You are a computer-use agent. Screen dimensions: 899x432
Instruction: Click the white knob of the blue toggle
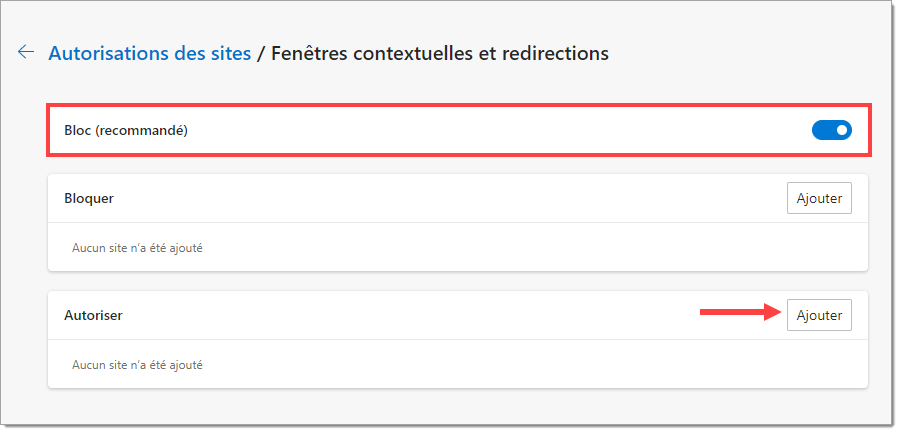pyautogui.click(x=842, y=130)
